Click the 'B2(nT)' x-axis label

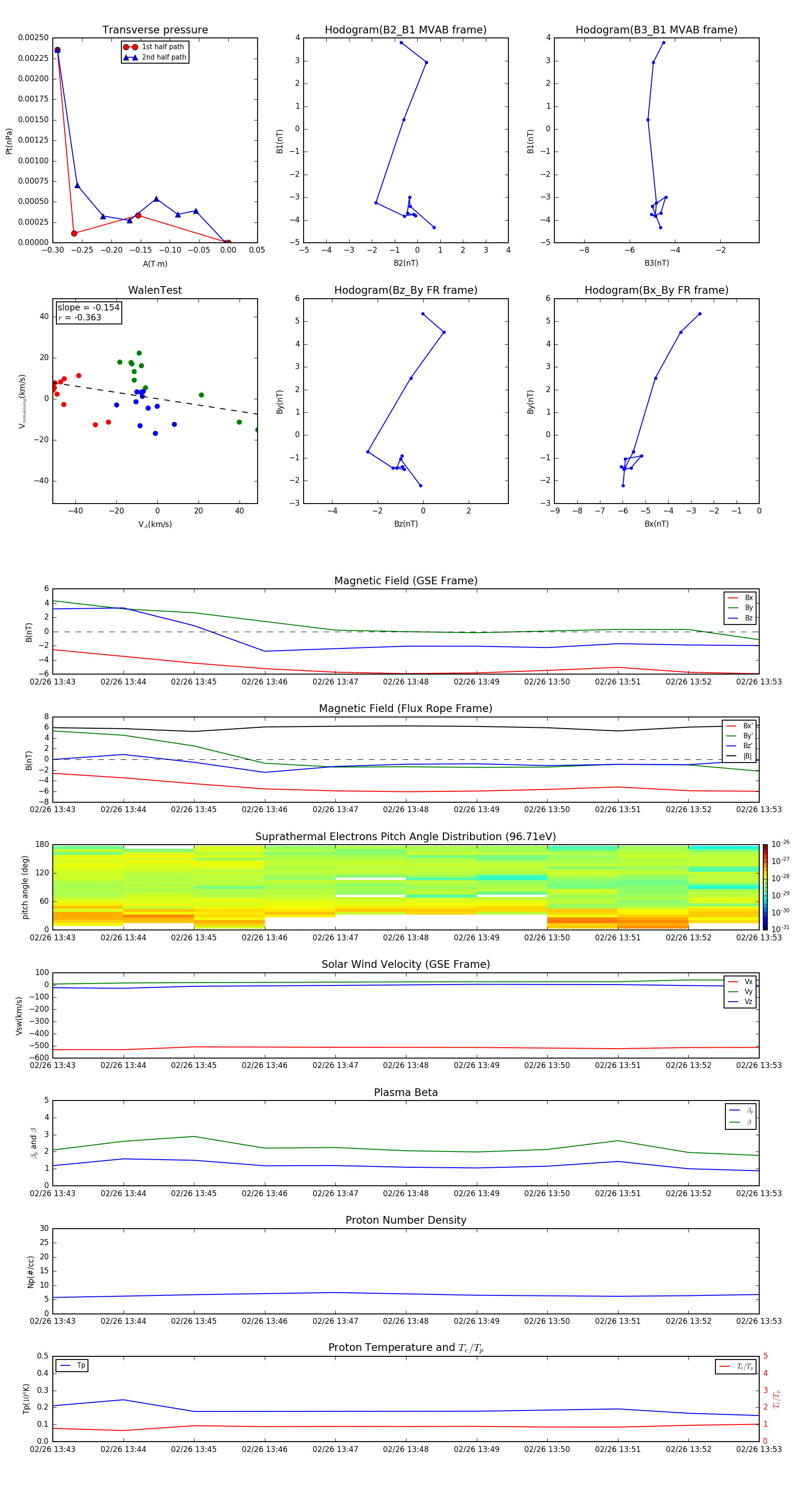point(406,263)
